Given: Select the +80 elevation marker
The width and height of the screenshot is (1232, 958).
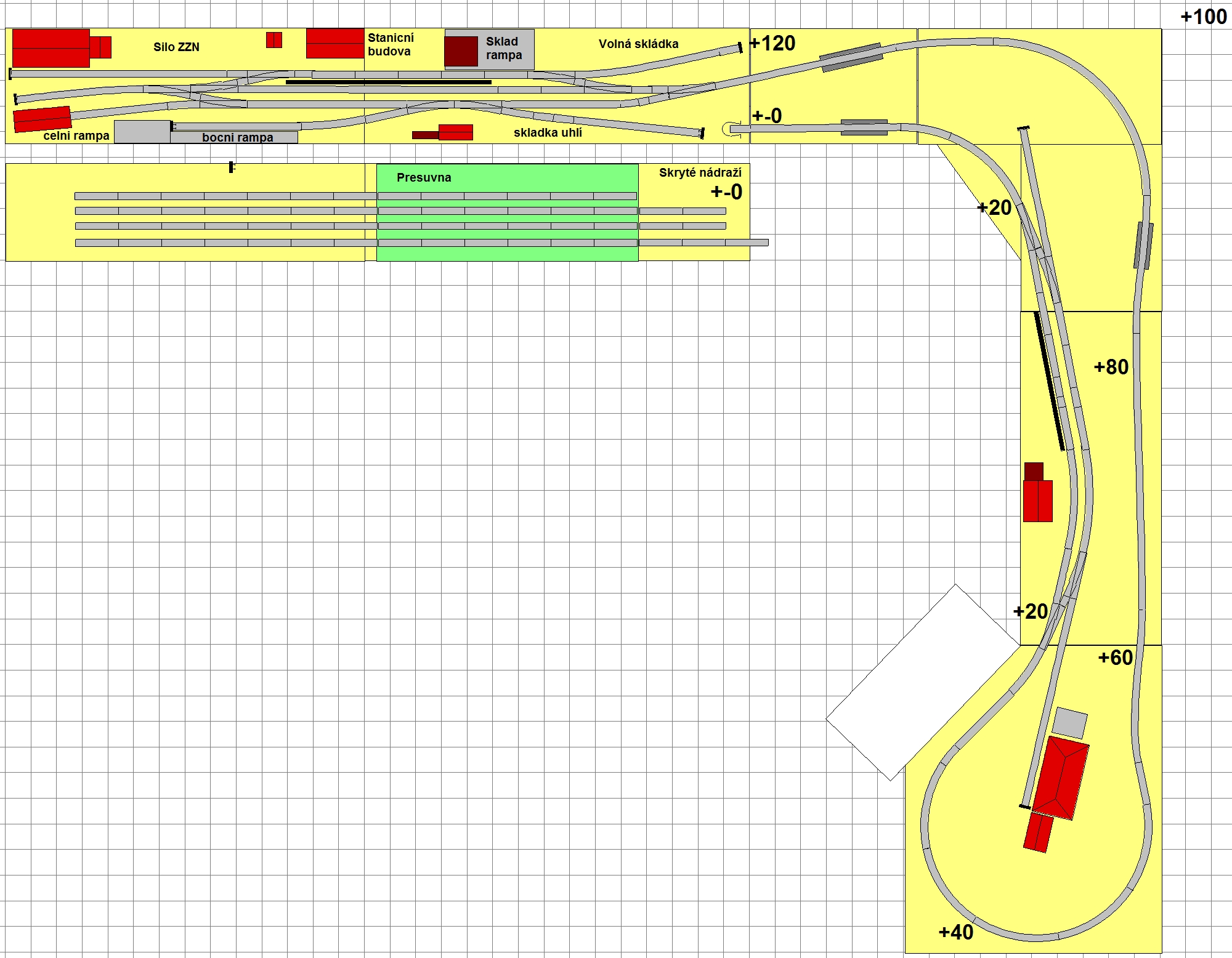Looking at the screenshot, I should 1111,367.
